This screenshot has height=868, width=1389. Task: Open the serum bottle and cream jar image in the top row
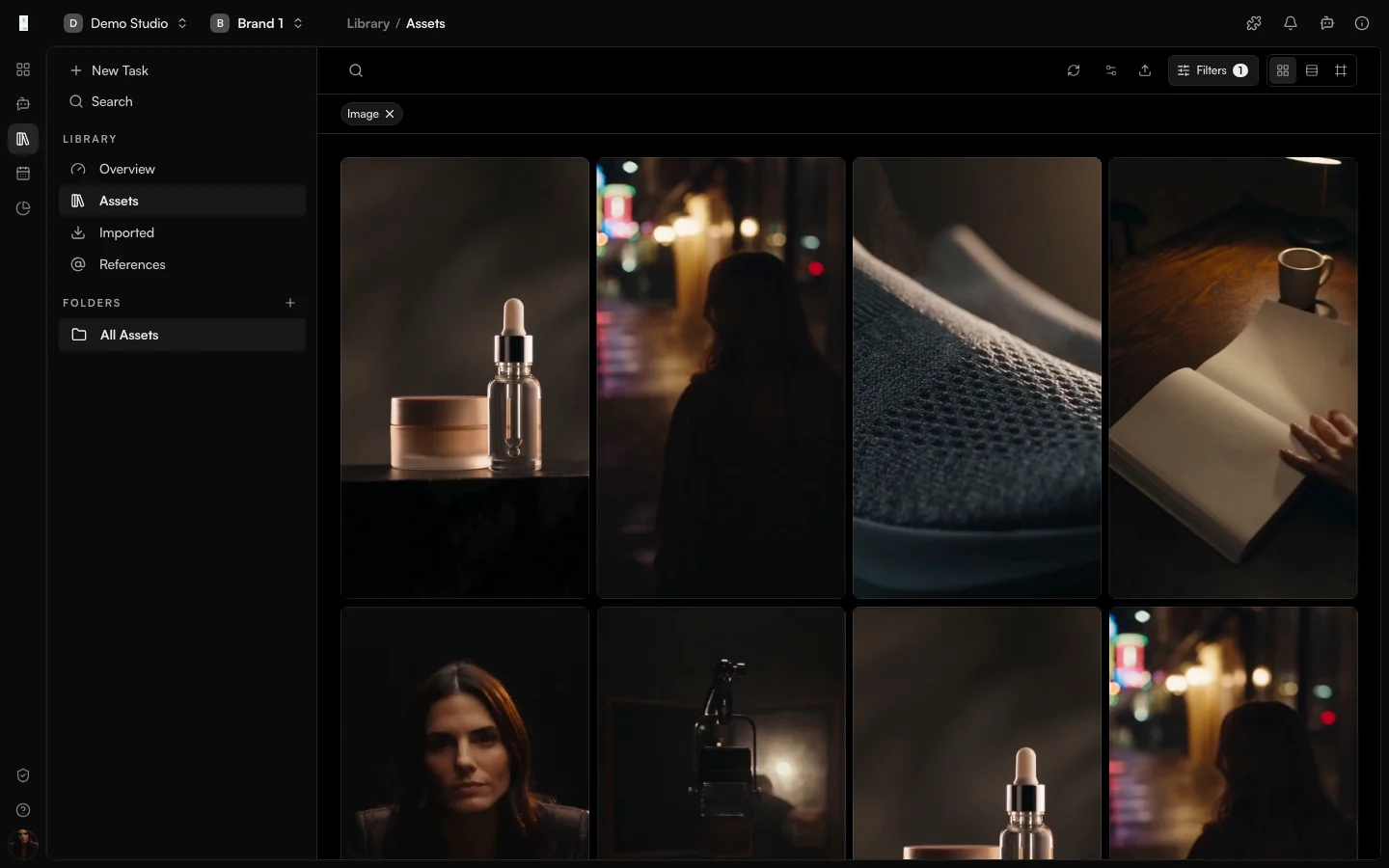(x=465, y=378)
